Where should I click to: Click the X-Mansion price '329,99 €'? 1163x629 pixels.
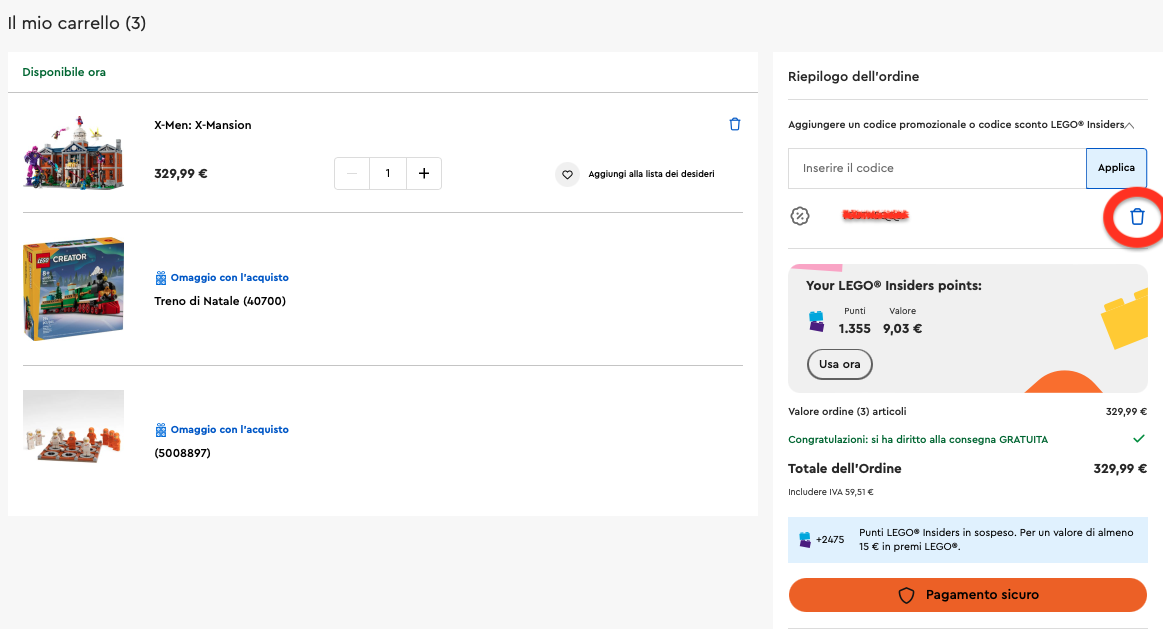point(181,174)
